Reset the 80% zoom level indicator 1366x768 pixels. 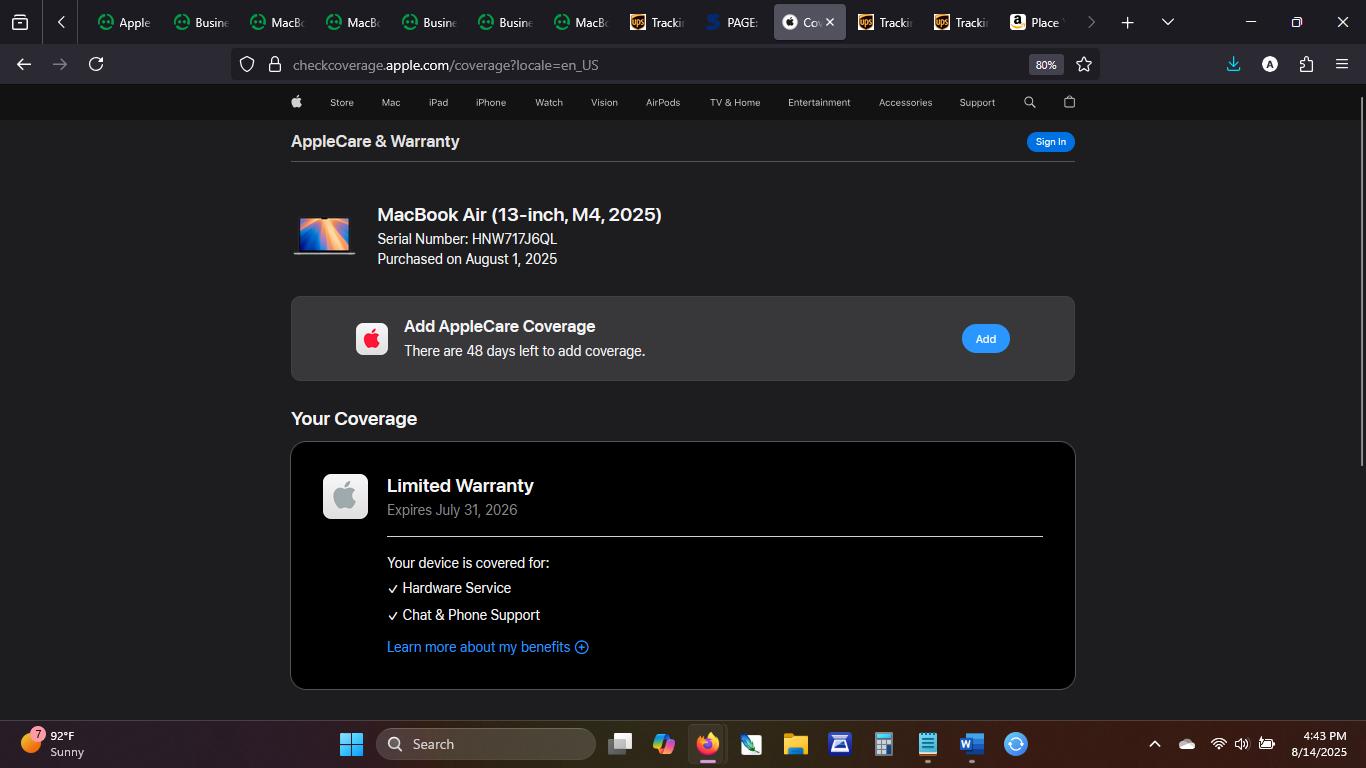coord(1045,65)
